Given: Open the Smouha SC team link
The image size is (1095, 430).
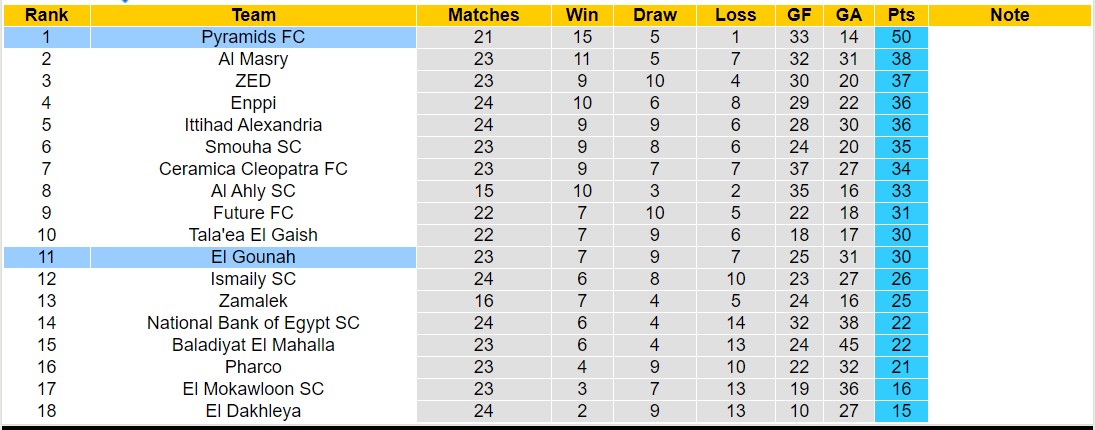Looking at the screenshot, I should coord(253,147).
